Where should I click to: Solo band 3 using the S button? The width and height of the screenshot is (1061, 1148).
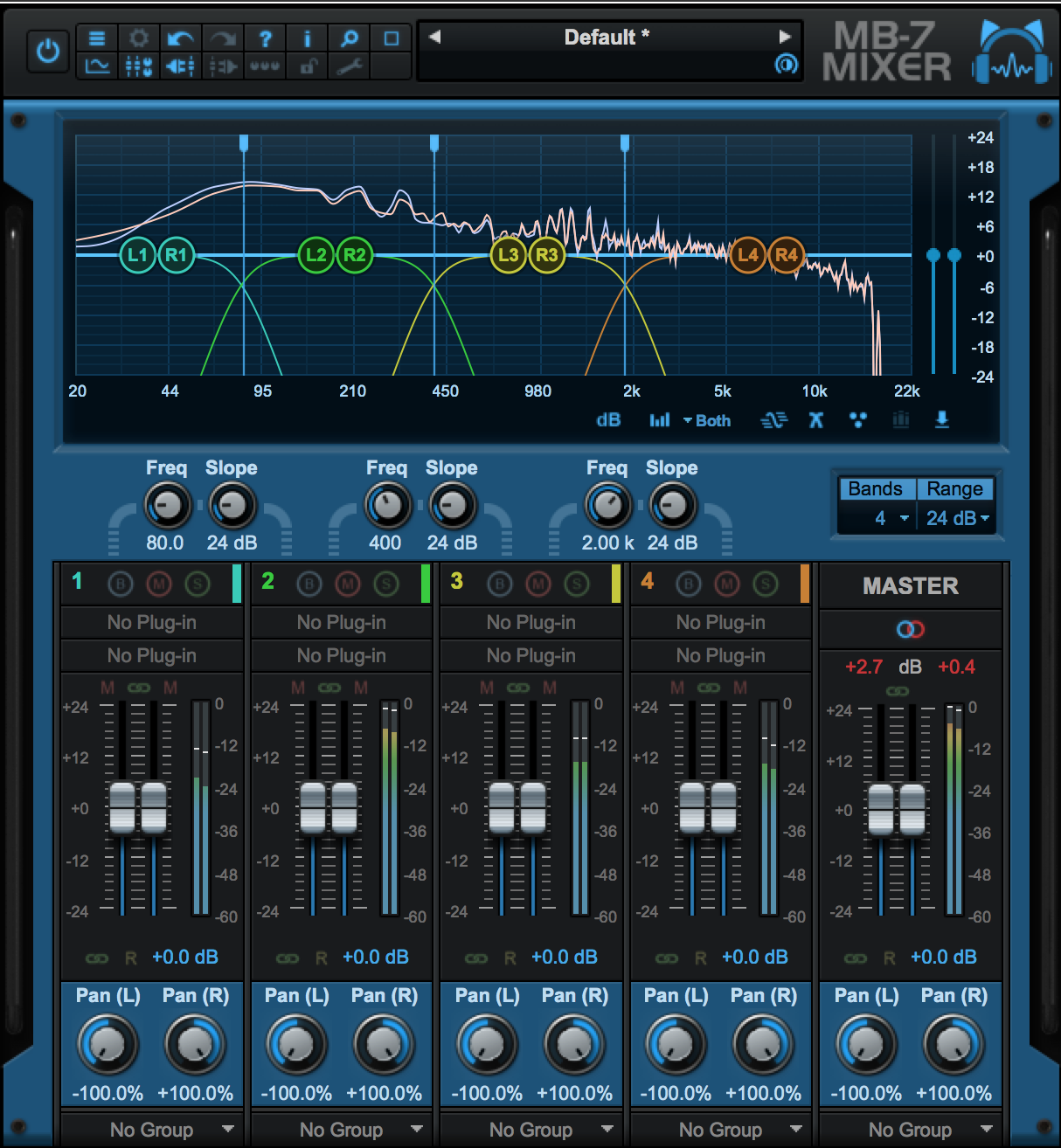point(576,584)
